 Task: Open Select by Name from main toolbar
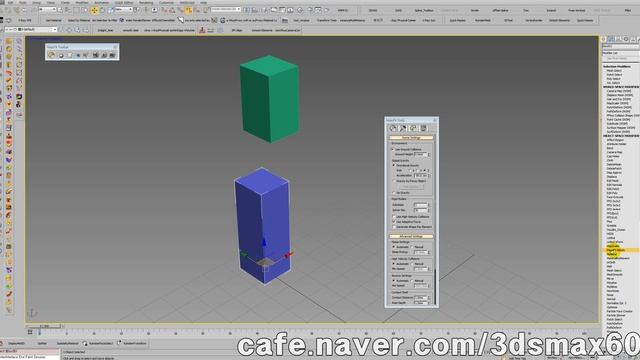click(x=67, y=10)
